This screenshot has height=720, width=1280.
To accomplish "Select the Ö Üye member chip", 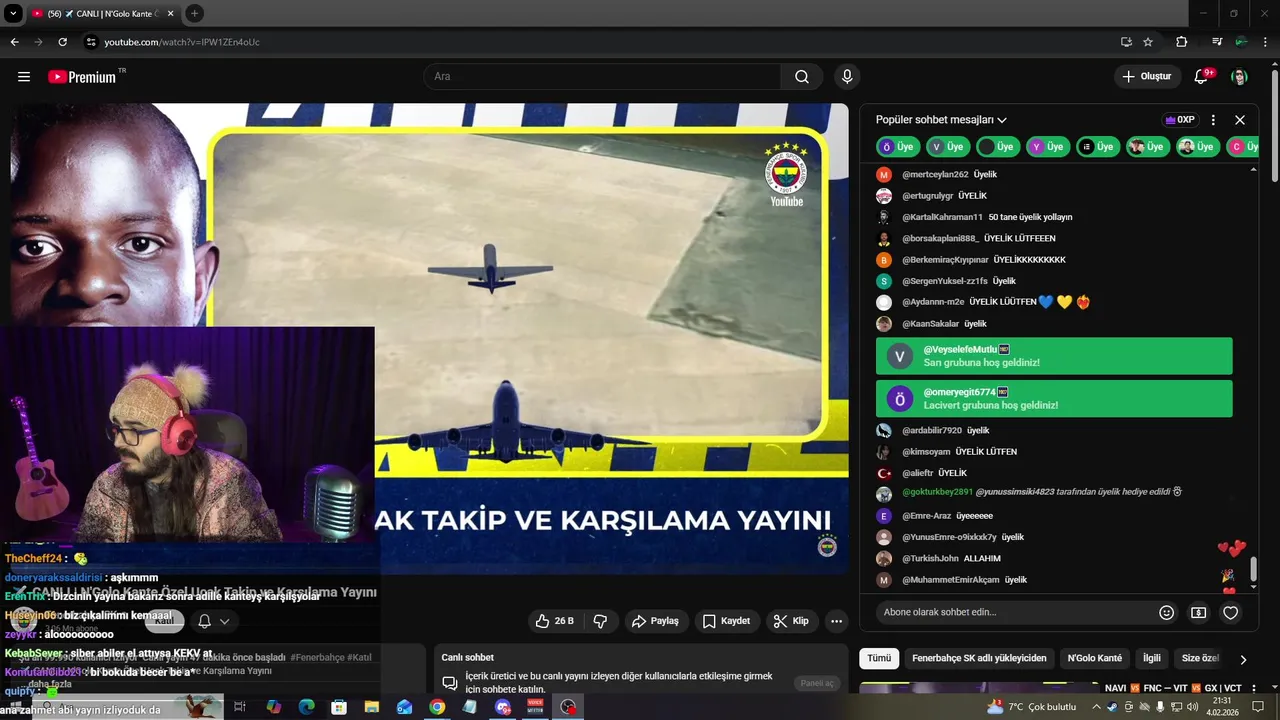I will point(897,147).
